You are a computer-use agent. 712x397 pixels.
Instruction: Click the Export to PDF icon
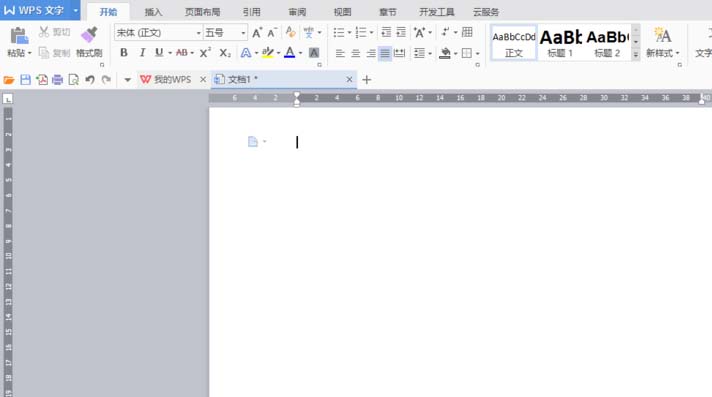[x=42, y=80]
